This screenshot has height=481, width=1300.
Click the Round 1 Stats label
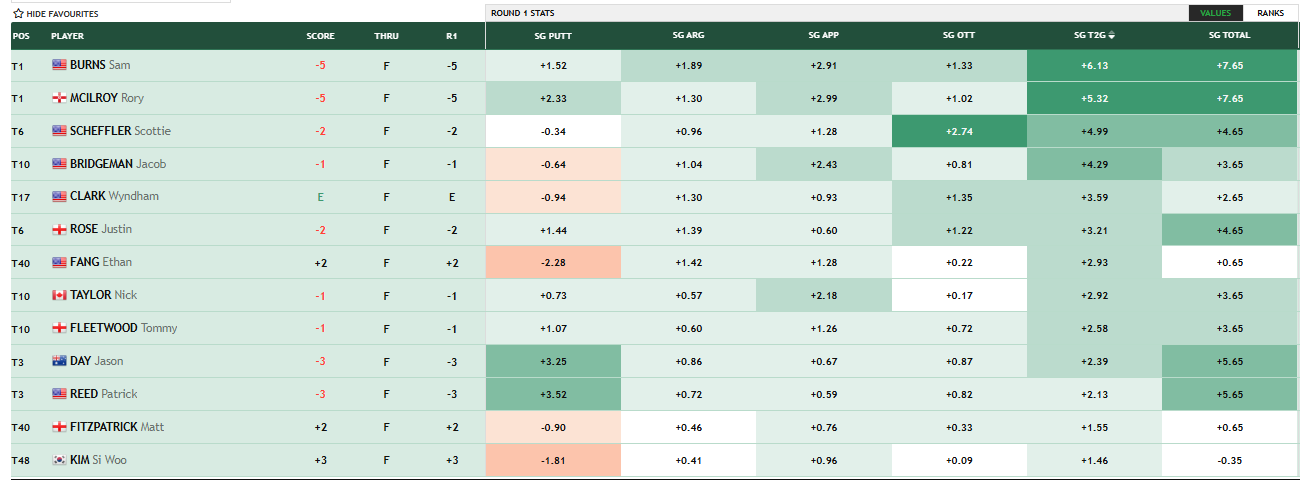coord(522,13)
